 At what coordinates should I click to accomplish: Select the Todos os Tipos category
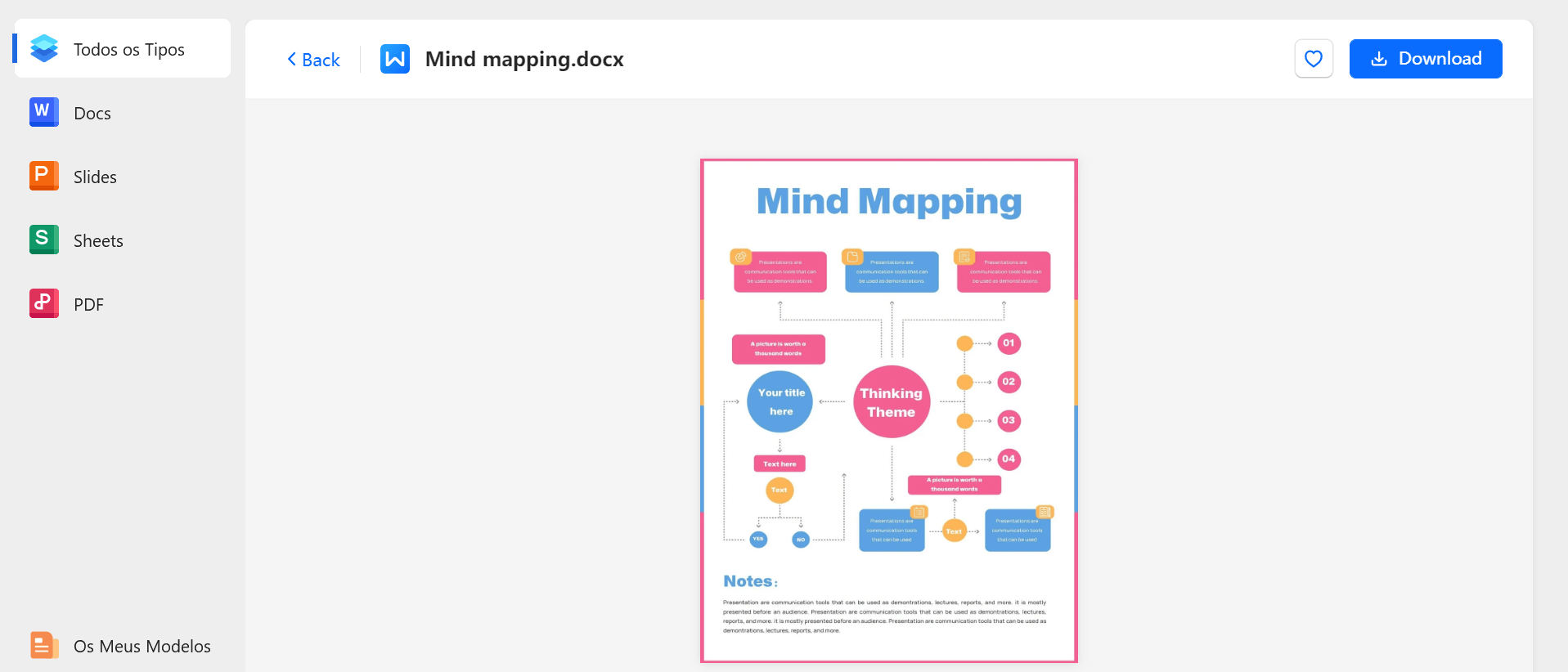(123, 48)
